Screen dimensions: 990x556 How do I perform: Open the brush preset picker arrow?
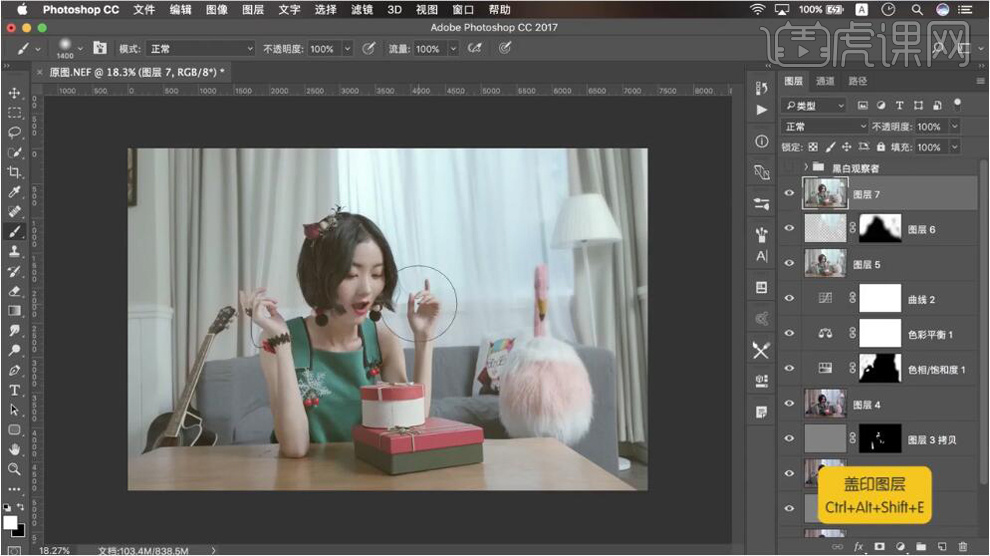pyautogui.click(x=80, y=48)
